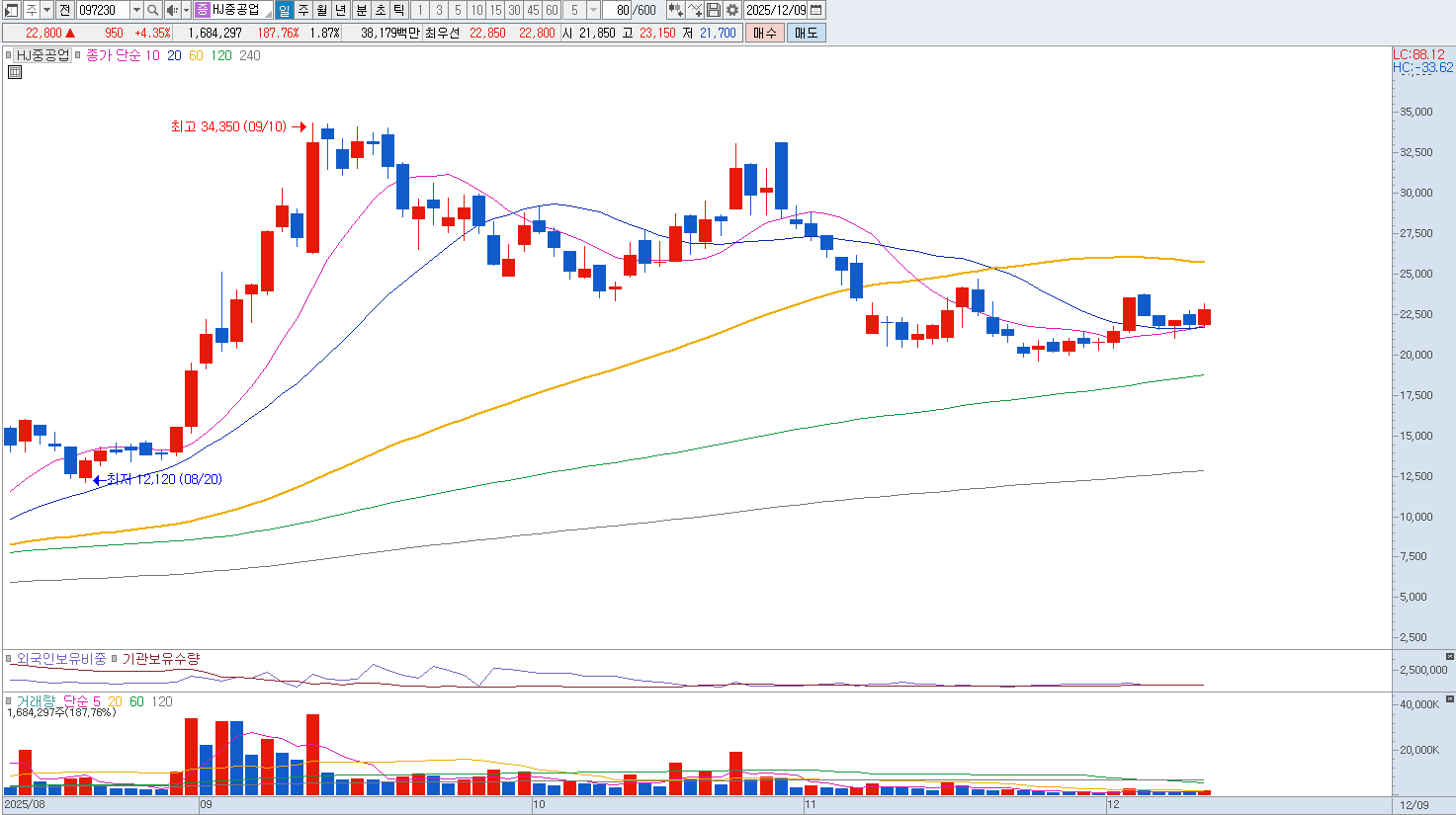Image resolution: width=1456 pixels, height=815 pixels.
Task: Click the save chart floppy disk icon
Action: 714,10
